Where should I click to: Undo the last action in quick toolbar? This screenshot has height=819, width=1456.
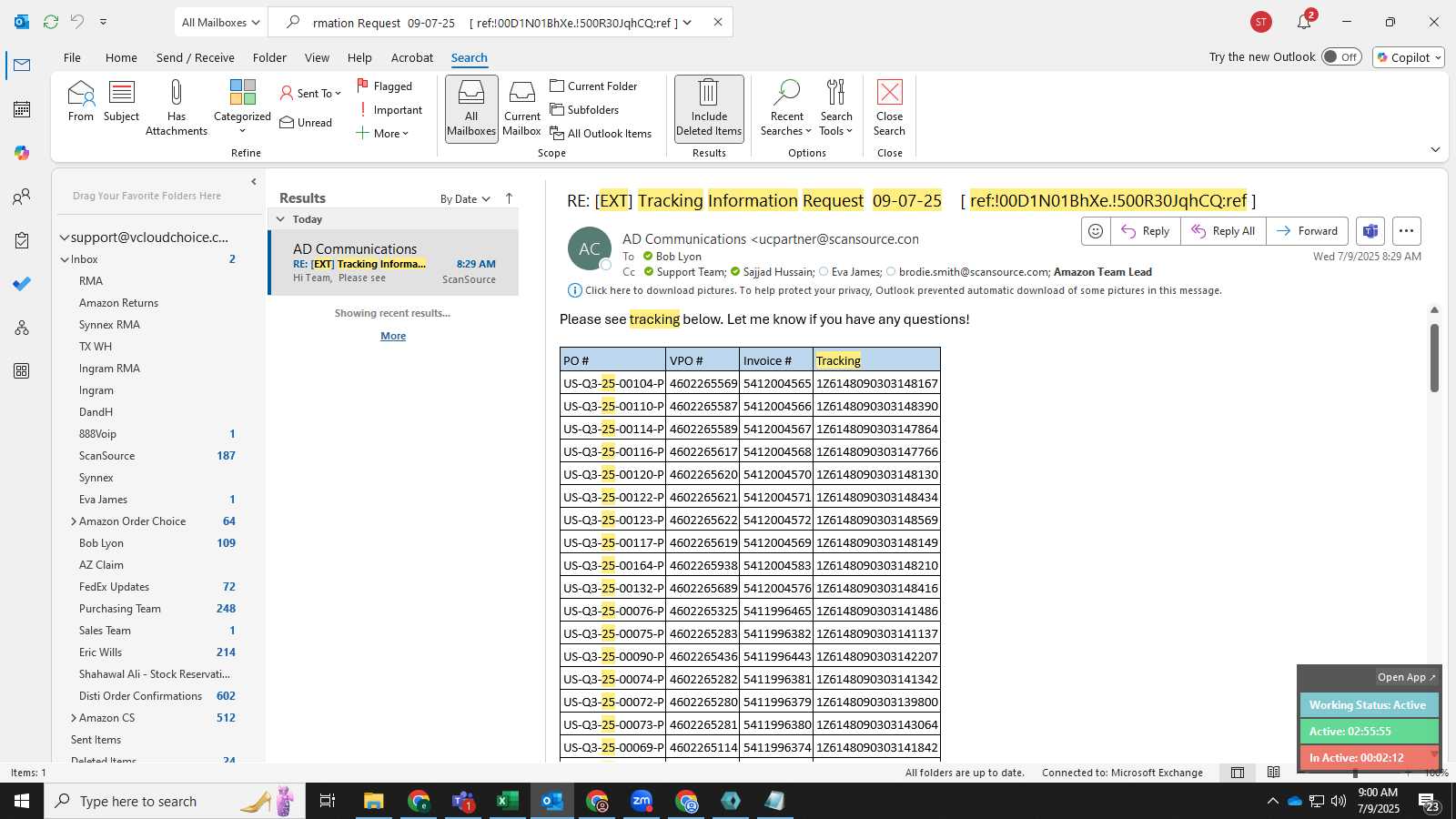coord(77,22)
